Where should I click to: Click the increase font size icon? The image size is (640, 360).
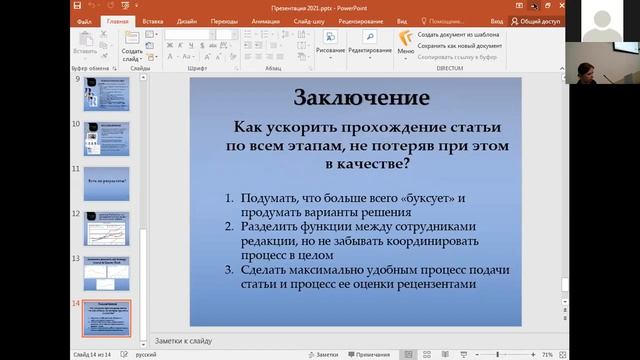coord(207,57)
